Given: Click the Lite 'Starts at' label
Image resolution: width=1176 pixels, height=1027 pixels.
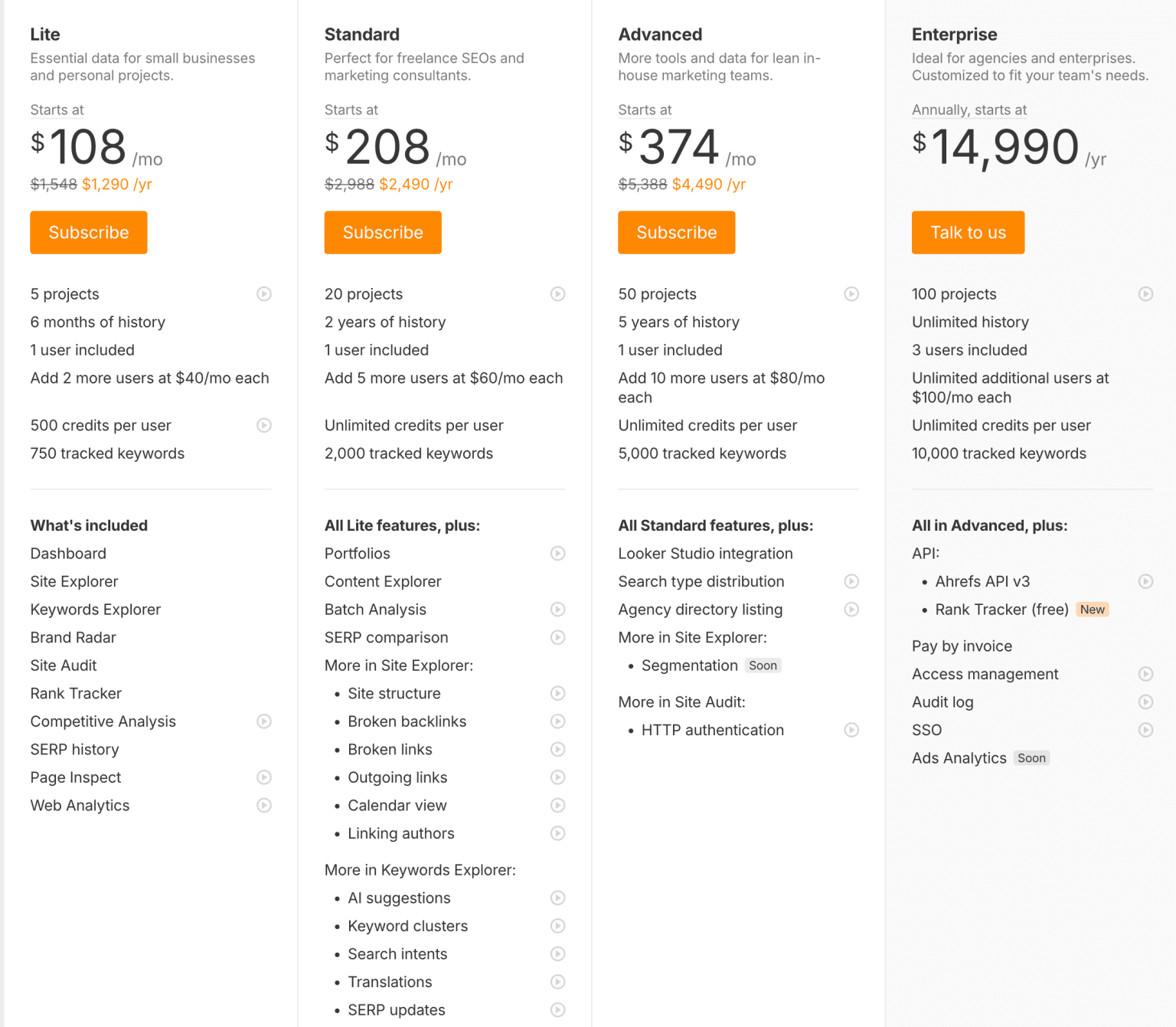Looking at the screenshot, I should pos(57,110).
